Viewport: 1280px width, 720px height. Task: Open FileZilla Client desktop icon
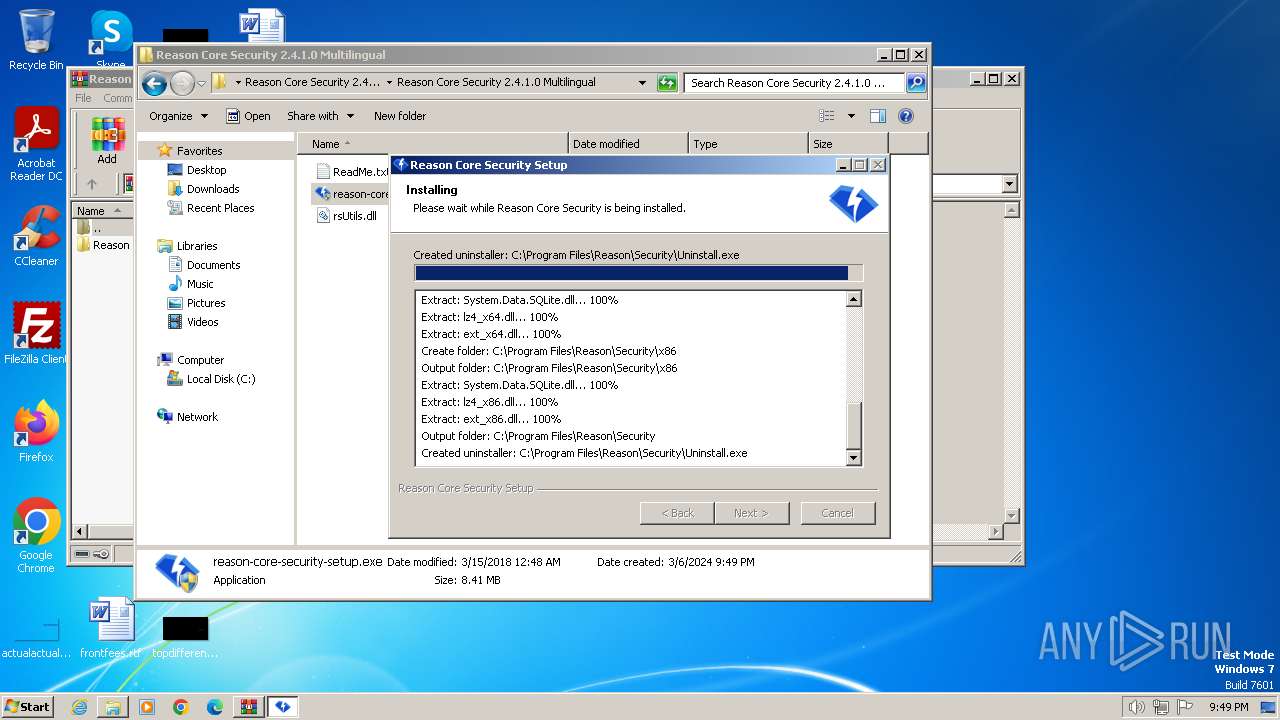36,333
